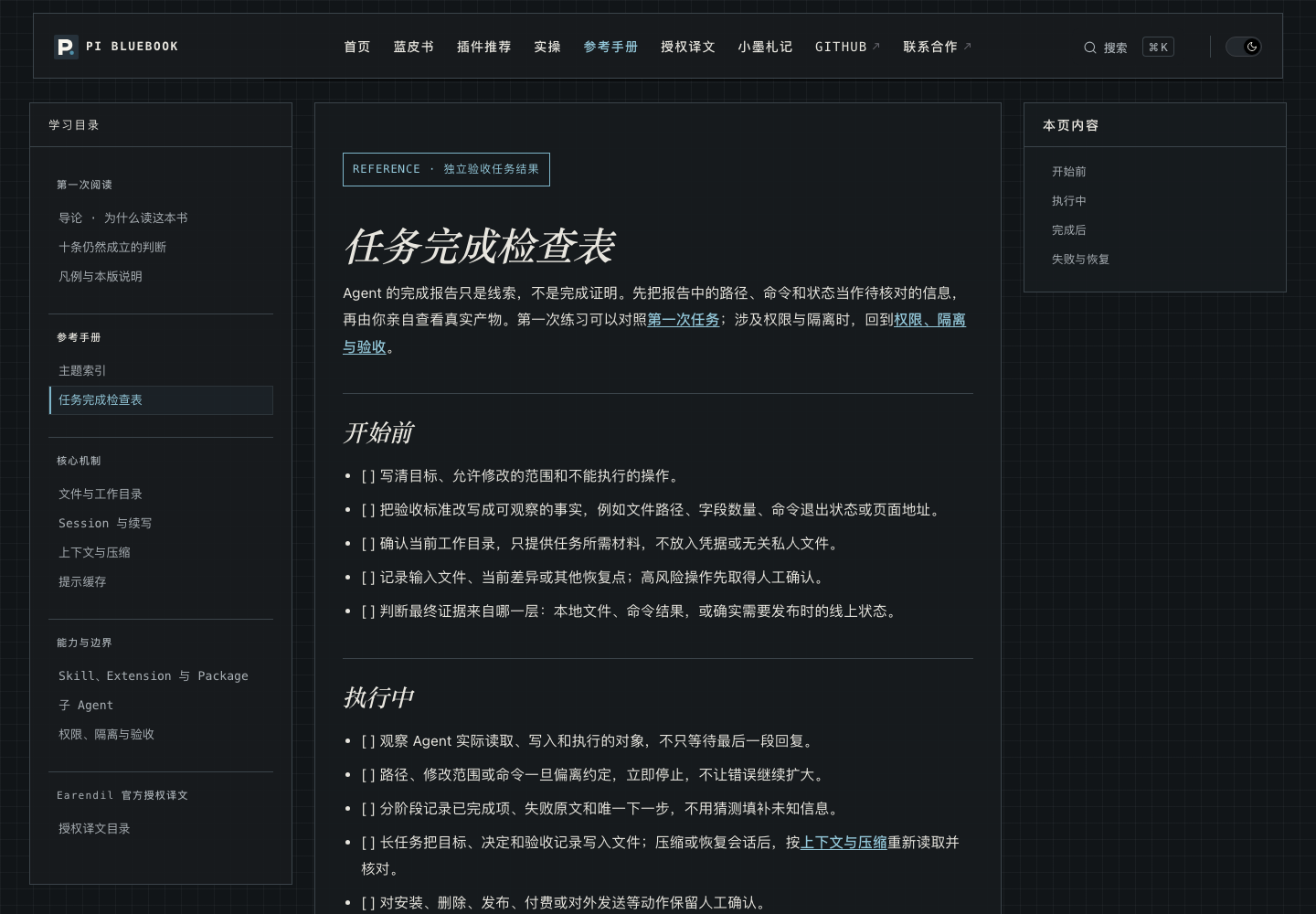The width and height of the screenshot is (1316, 914).
Task: Click the 第一次阅读 group label
Action: (x=84, y=185)
